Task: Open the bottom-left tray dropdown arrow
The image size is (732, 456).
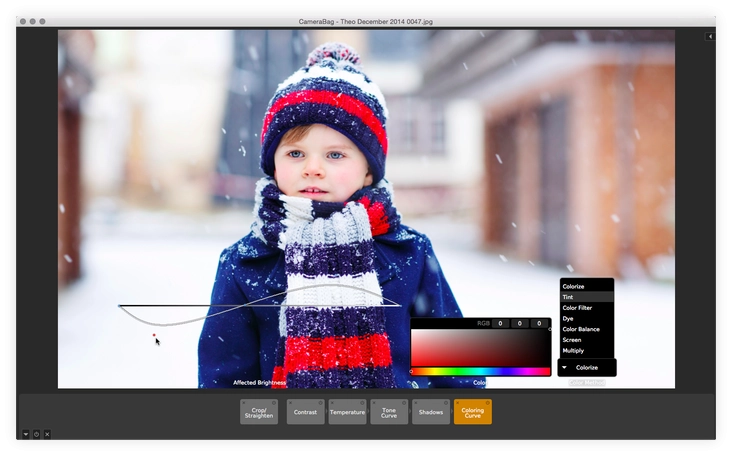Action: (26, 434)
